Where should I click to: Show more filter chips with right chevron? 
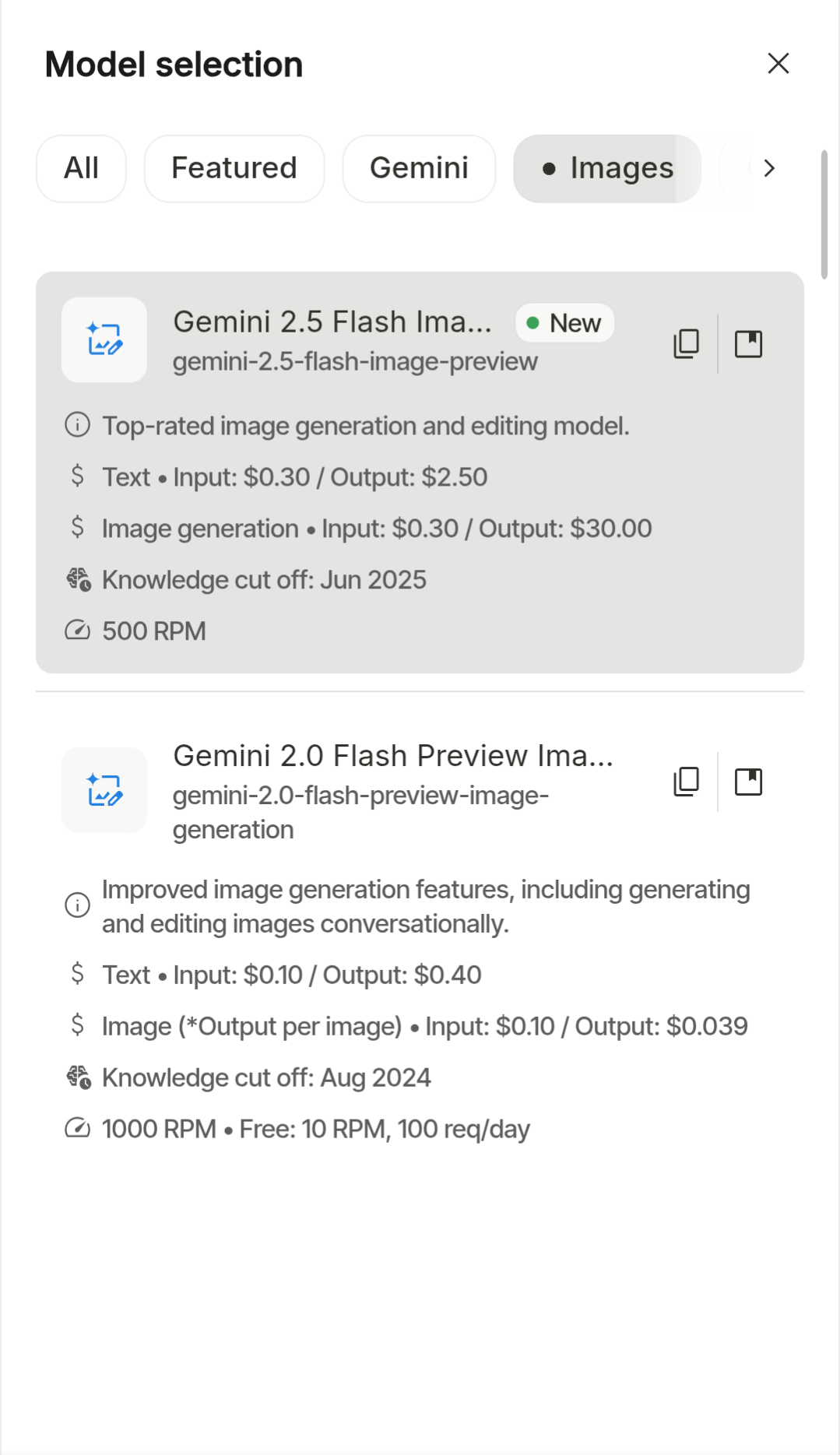(x=769, y=168)
